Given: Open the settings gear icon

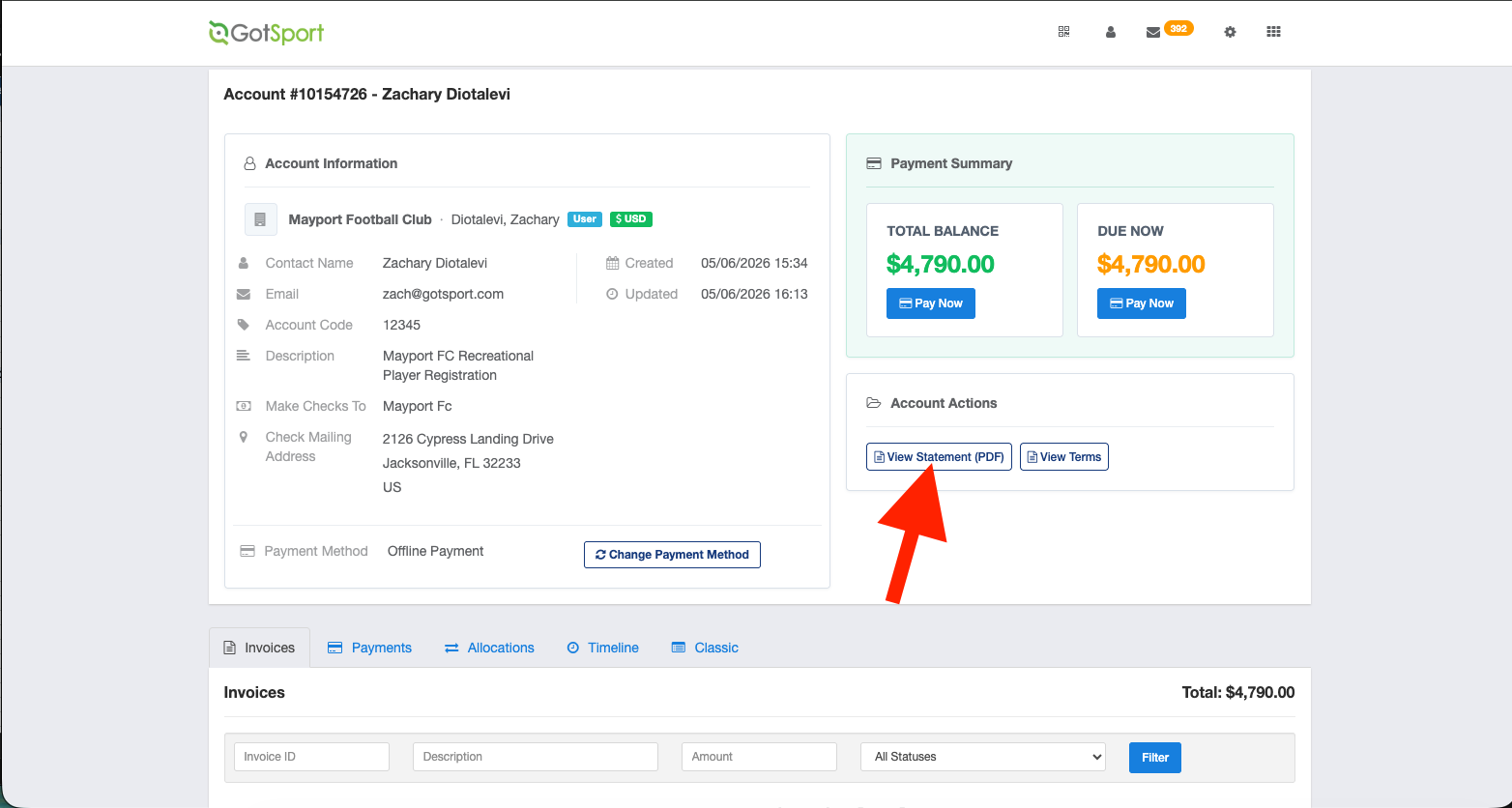Looking at the screenshot, I should click(1230, 32).
